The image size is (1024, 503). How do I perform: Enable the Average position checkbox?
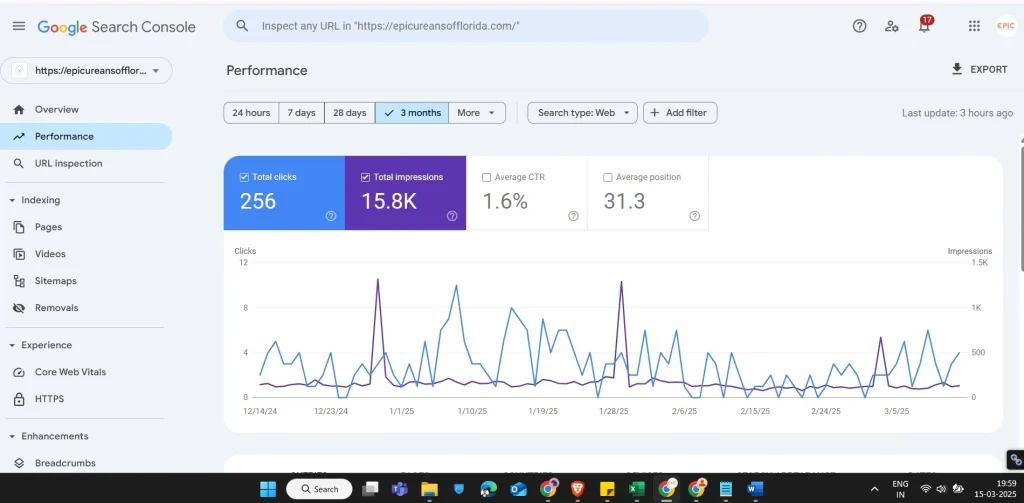point(608,177)
